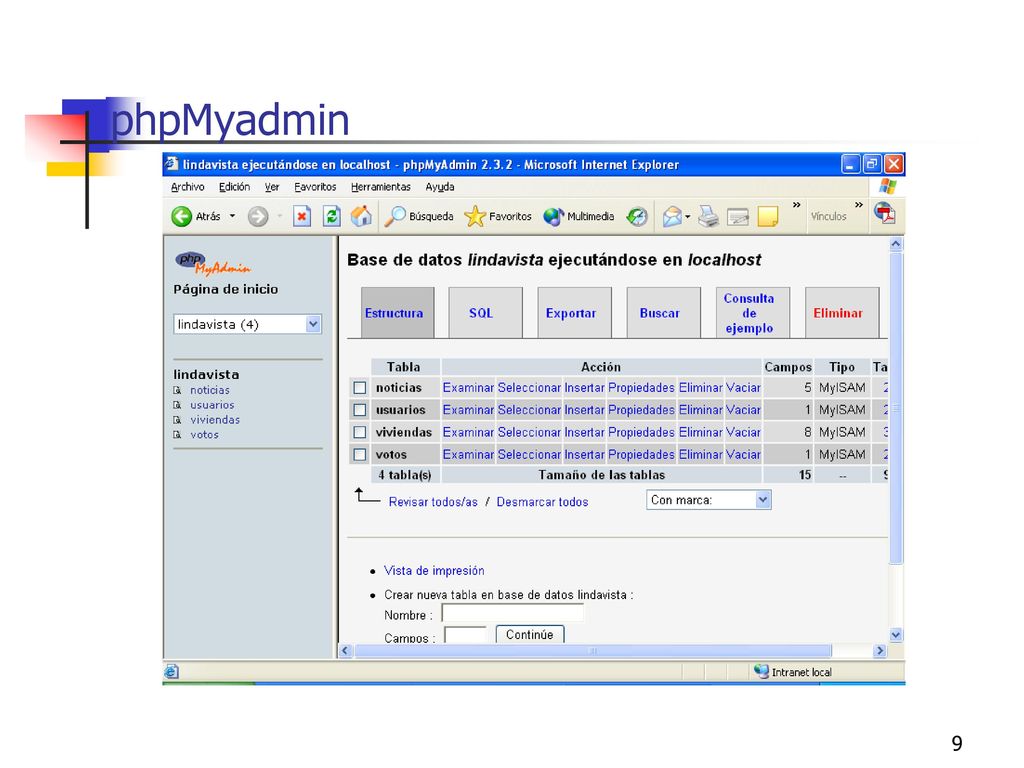Click the browse icon beside votos
This screenshot has width=1024, height=768.
[x=177, y=435]
